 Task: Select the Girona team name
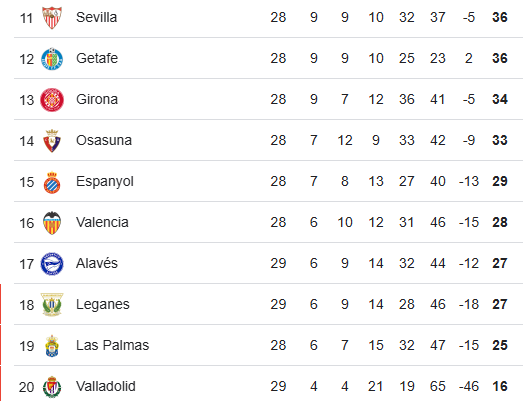point(97,99)
